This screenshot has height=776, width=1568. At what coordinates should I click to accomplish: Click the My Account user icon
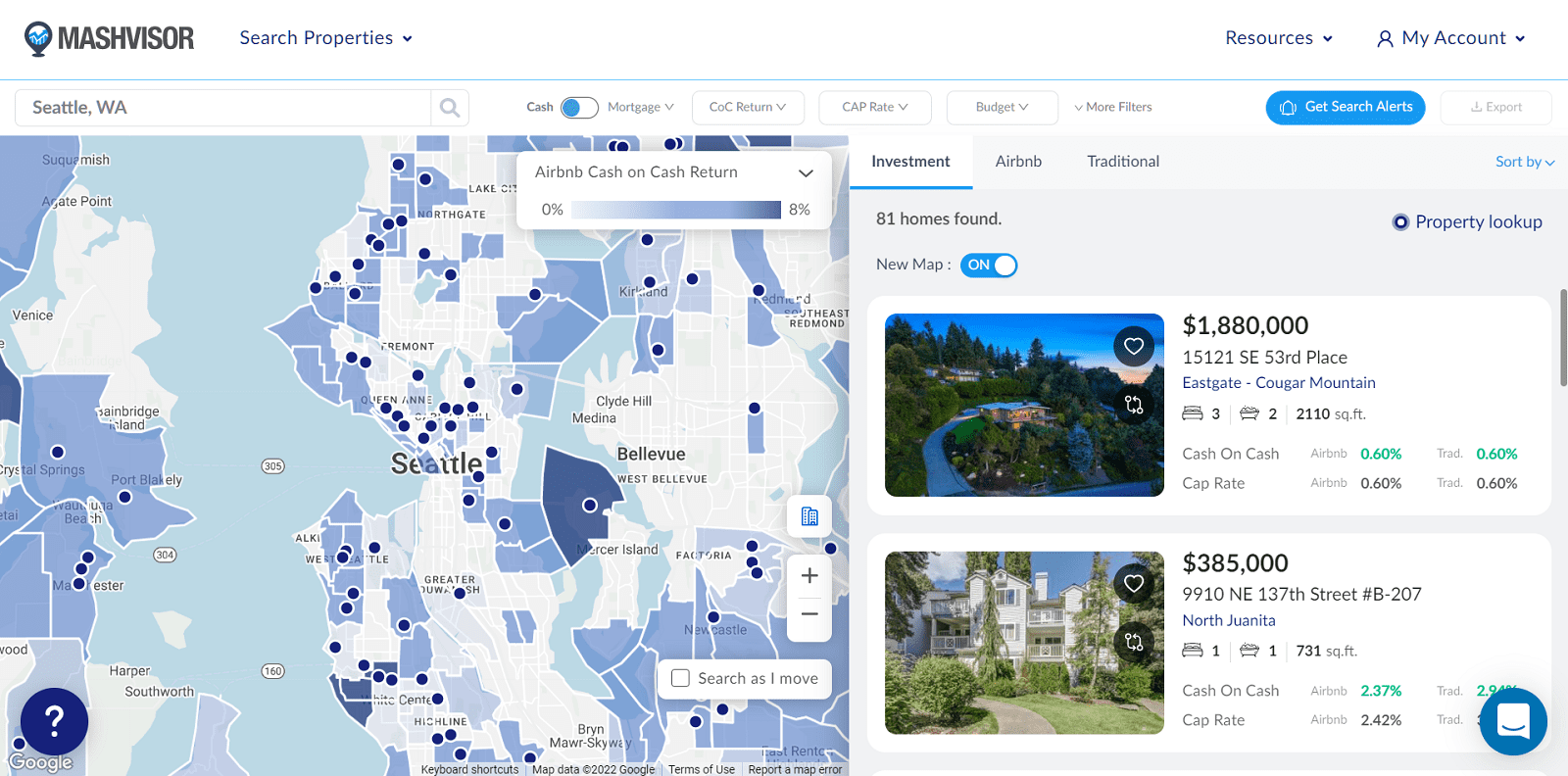1385,39
